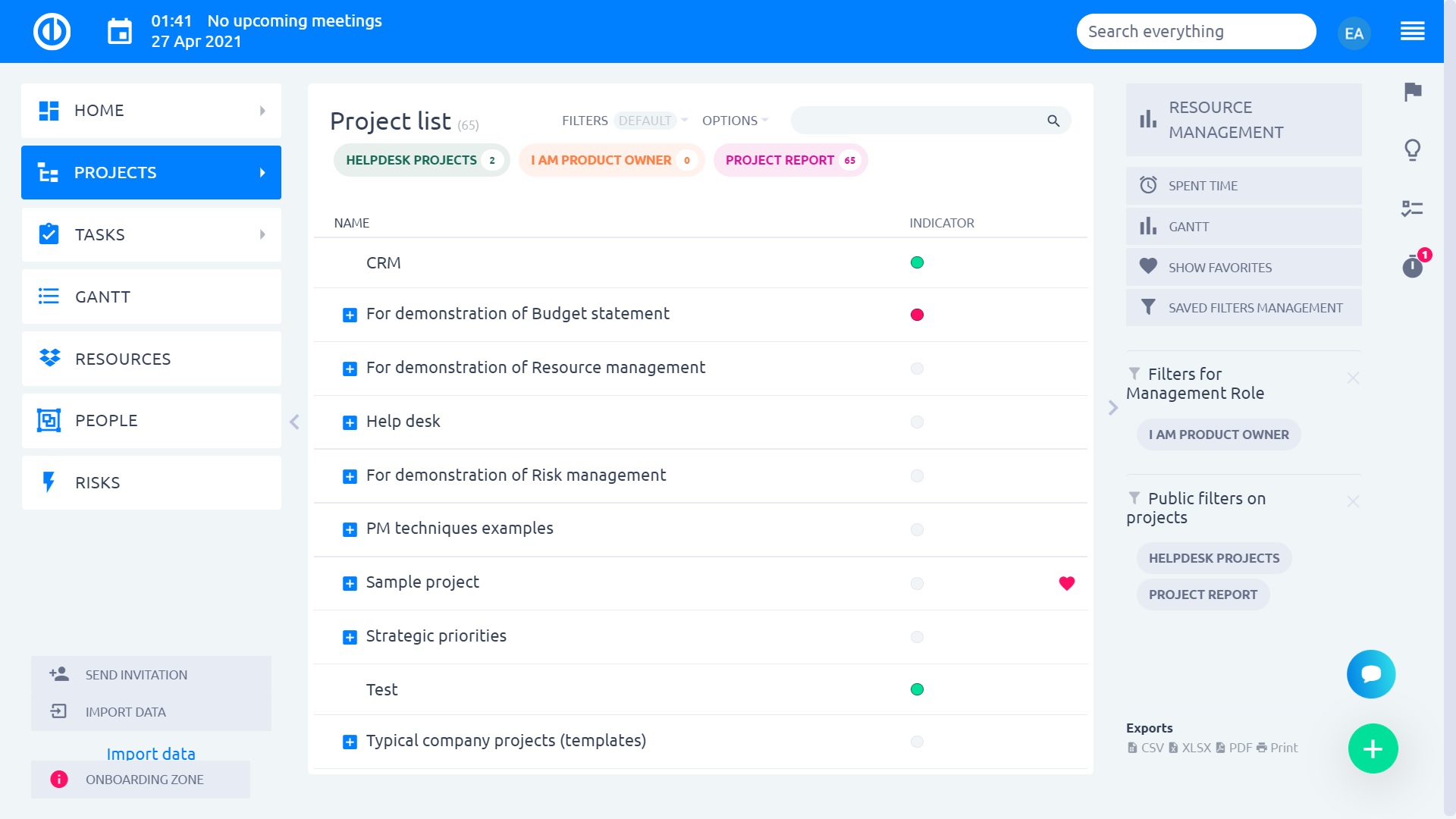This screenshot has height=819, width=1456.
Task: Click the lightbulb icon in right sidebar
Action: [x=1412, y=150]
